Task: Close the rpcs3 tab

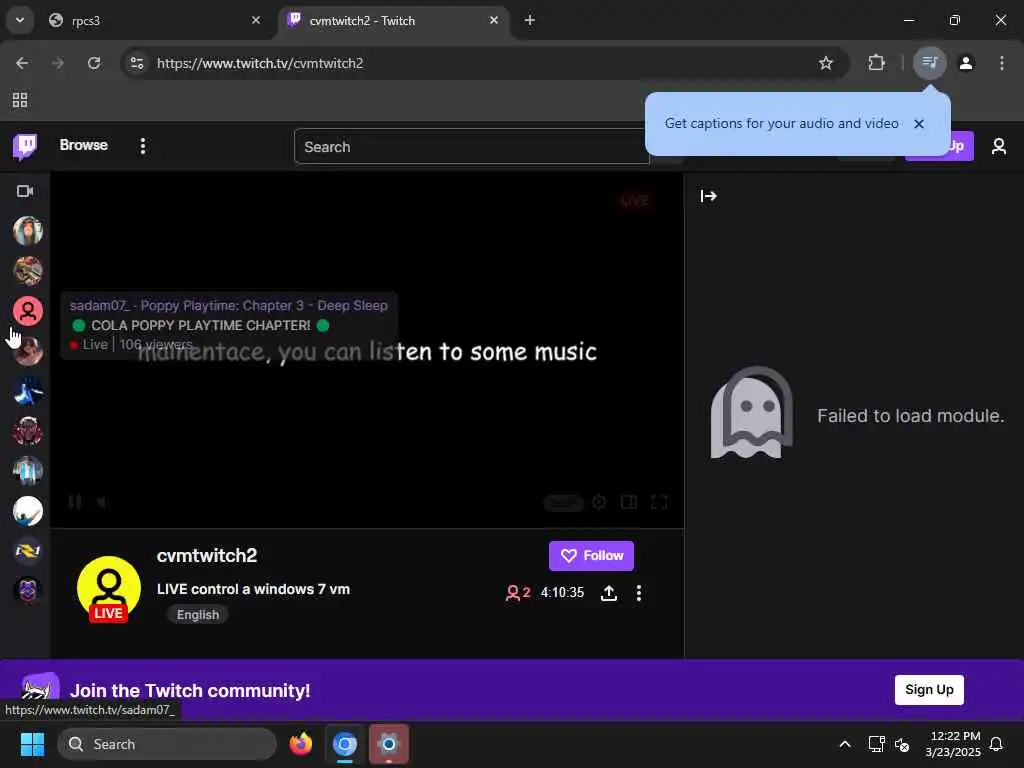Action: 256,20
